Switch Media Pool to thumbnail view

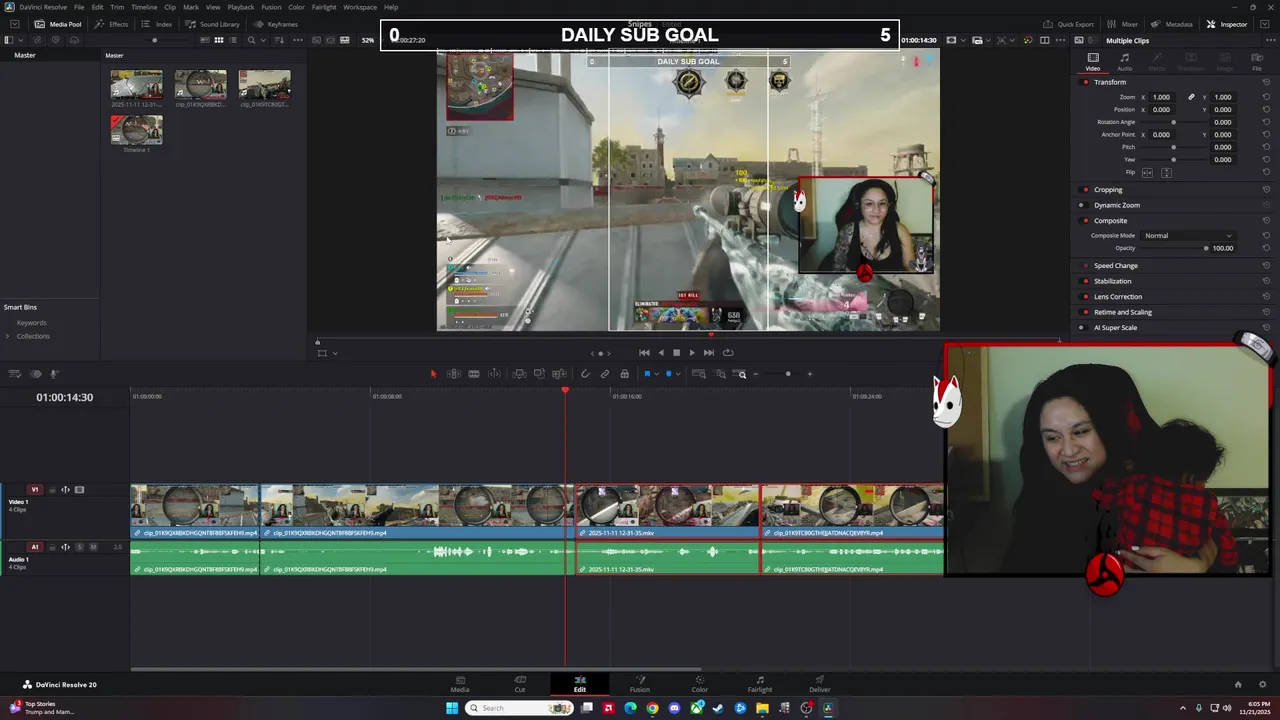pyautogui.click(x=218, y=40)
